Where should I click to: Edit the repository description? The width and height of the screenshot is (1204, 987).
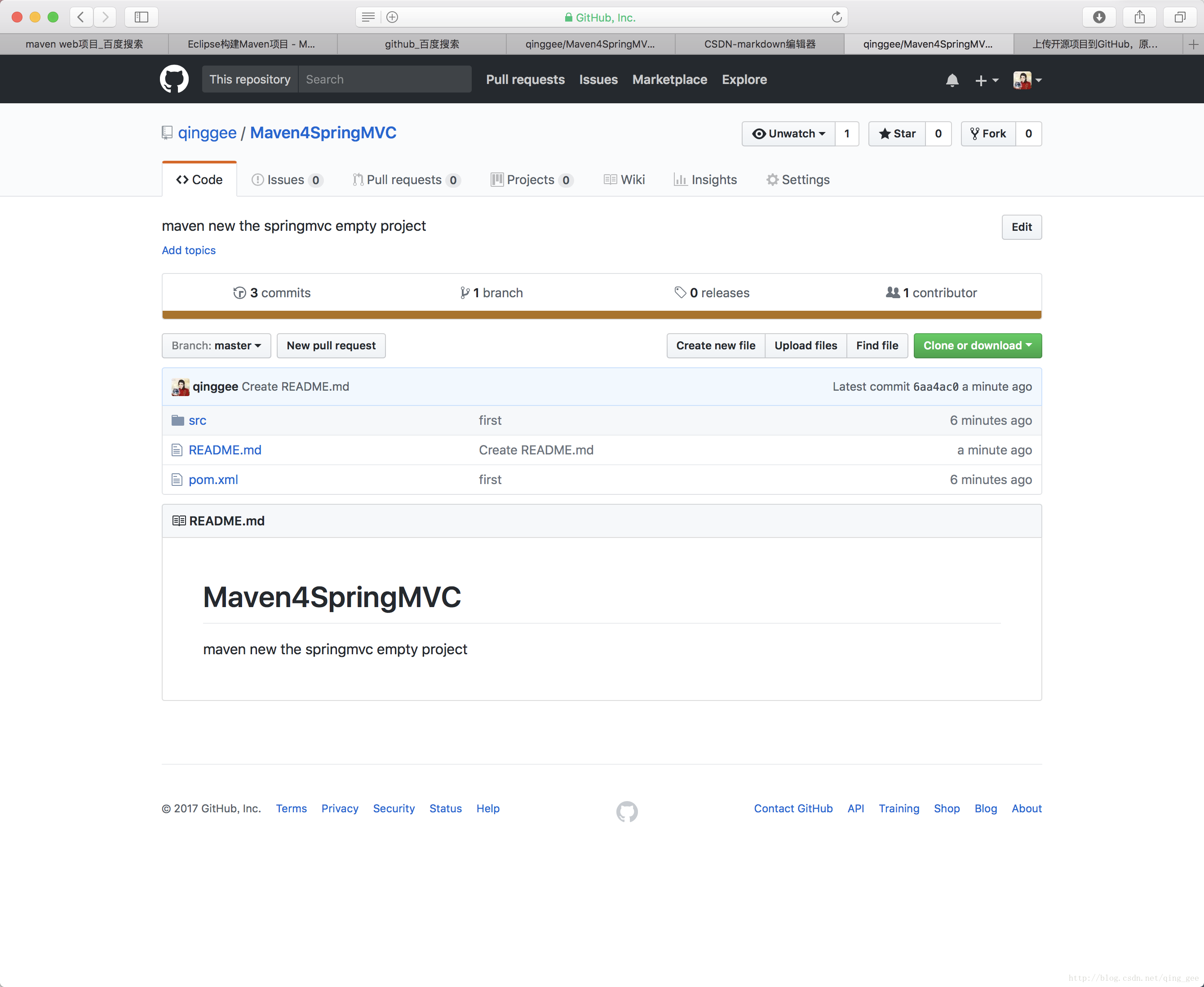(x=1022, y=227)
